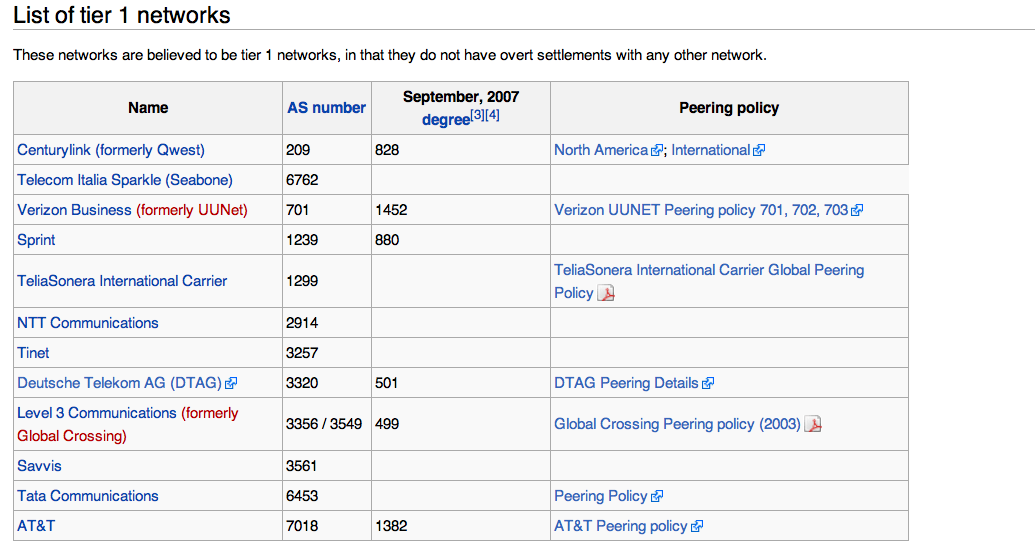Follow the red 'formerly Global Crossing' link
1035x554 pixels.
click(x=127, y=424)
